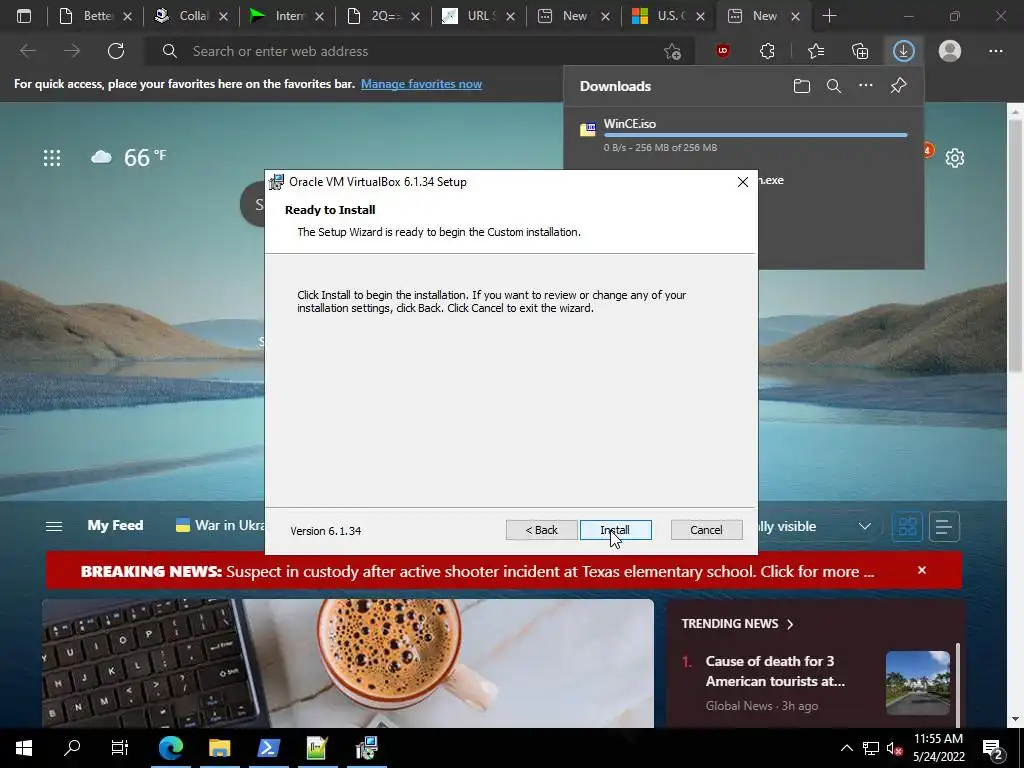The width and height of the screenshot is (1024, 768).
Task: Open Downloads panel more options ellipsis
Action: click(x=866, y=86)
